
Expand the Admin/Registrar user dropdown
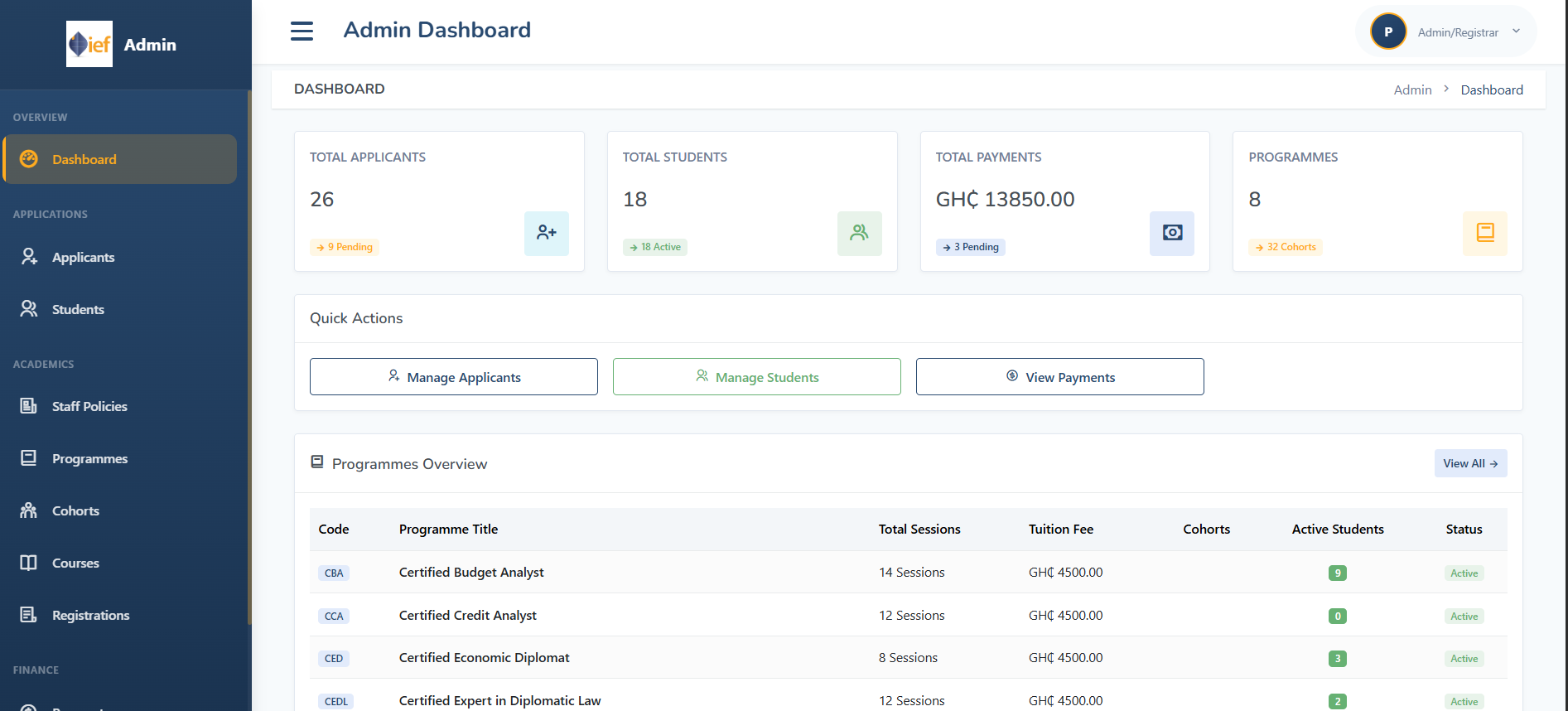1516,31
